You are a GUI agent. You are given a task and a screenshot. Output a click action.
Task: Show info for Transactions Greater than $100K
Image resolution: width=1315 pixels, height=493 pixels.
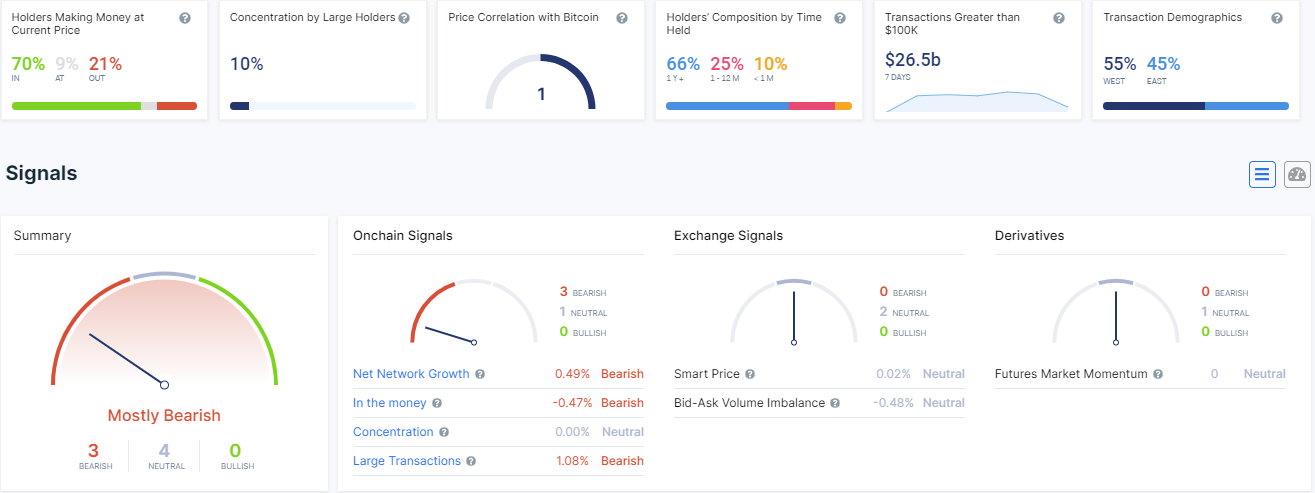pos(1059,19)
